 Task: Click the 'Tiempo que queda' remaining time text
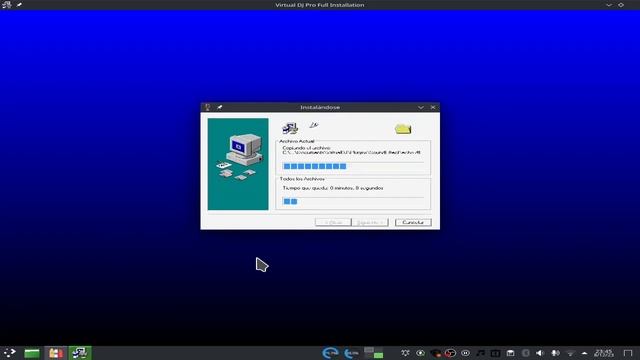pyautogui.click(x=333, y=188)
